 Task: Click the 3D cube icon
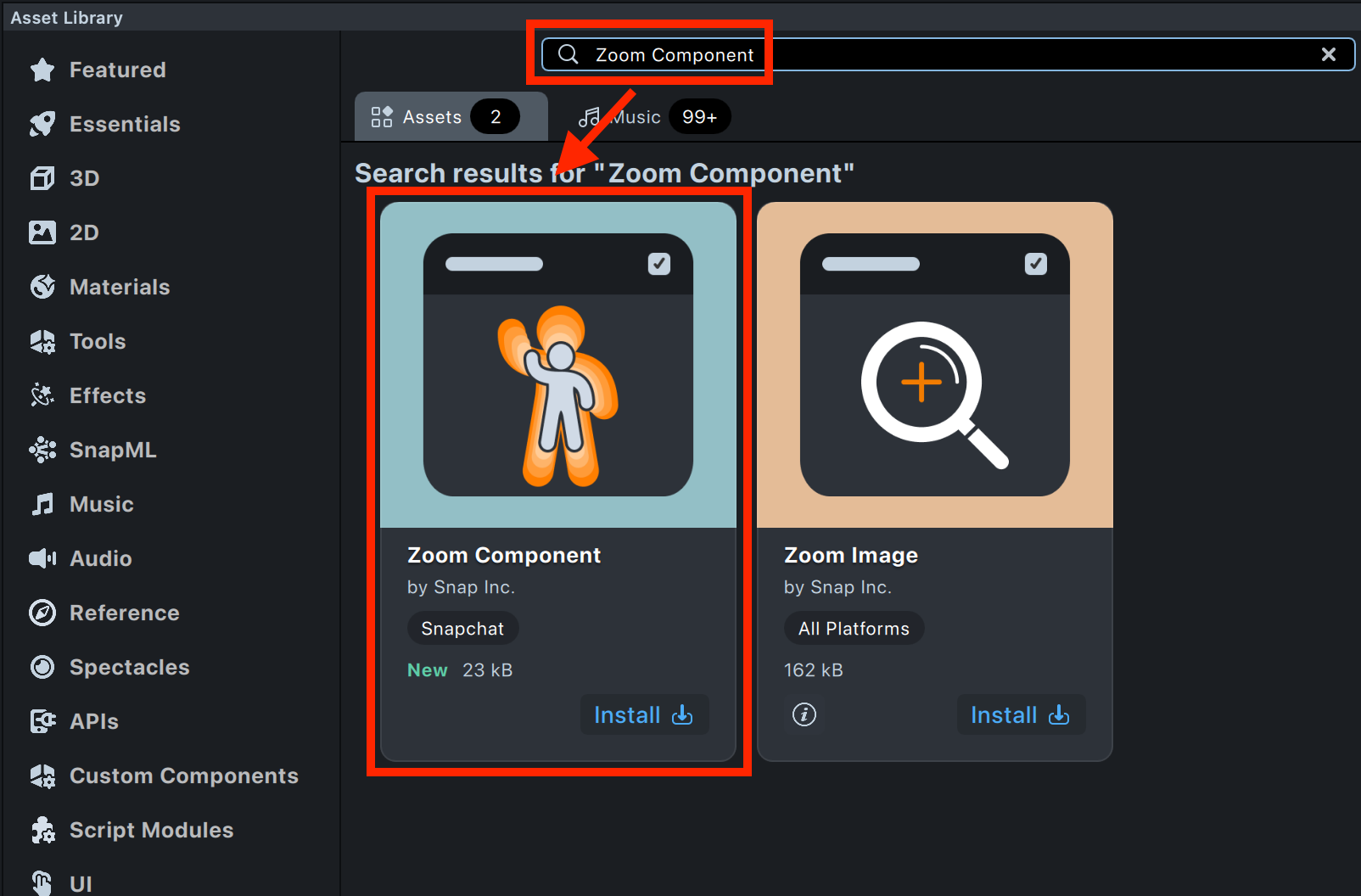pos(42,178)
